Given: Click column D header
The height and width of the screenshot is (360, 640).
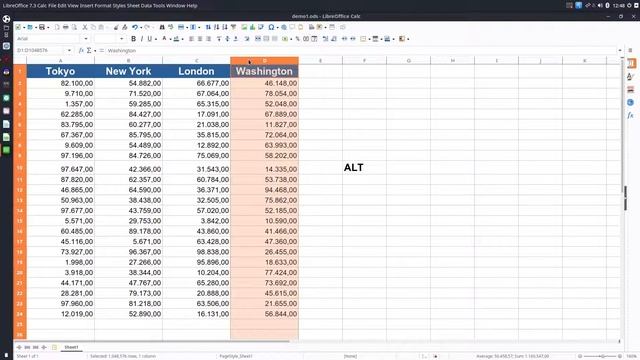Looking at the screenshot, I should 264,60.
